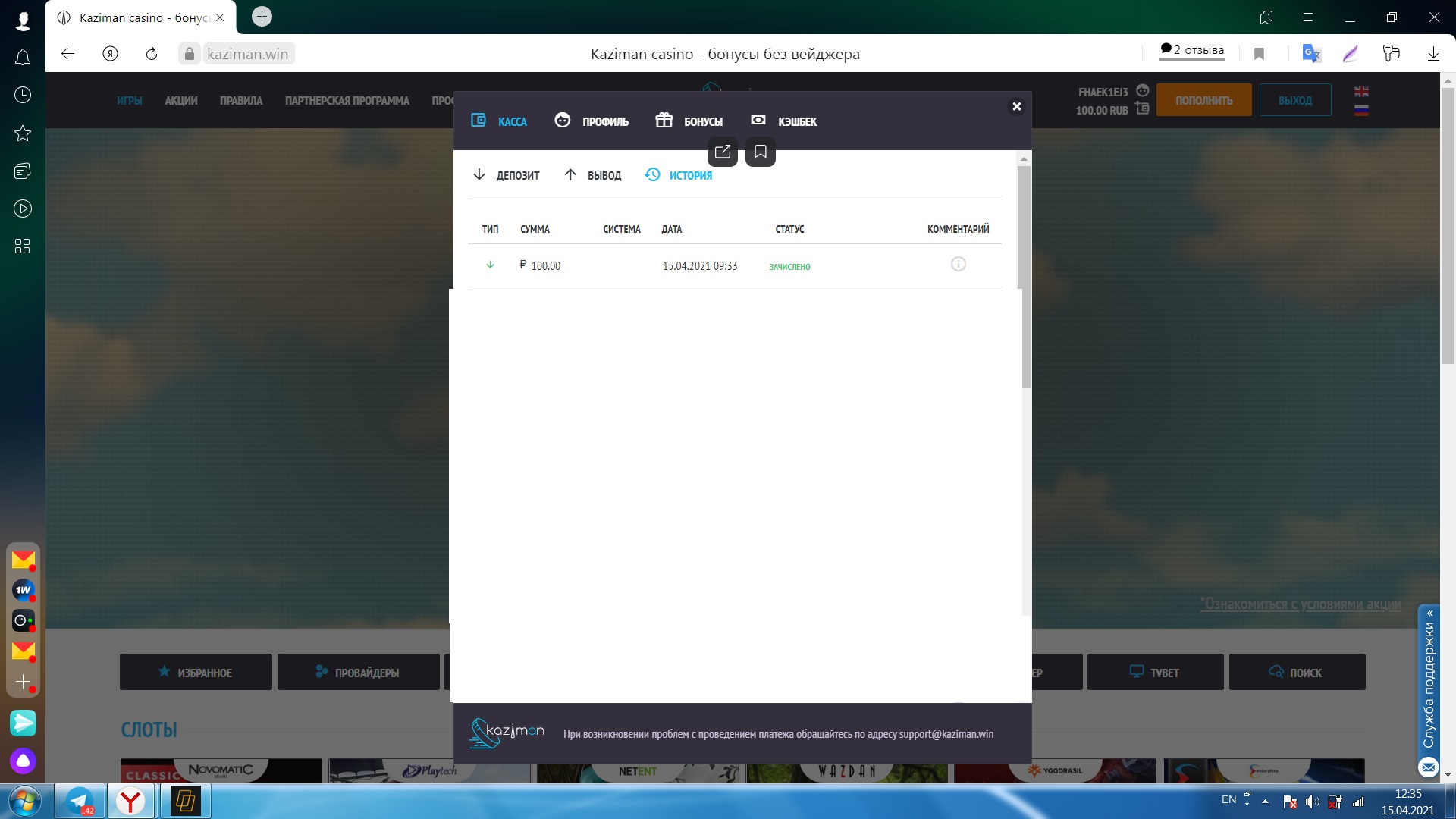Open browser history clock icon in sidebar
Image resolution: width=1456 pixels, height=819 pixels.
pyautogui.click(x=23, y=95)
